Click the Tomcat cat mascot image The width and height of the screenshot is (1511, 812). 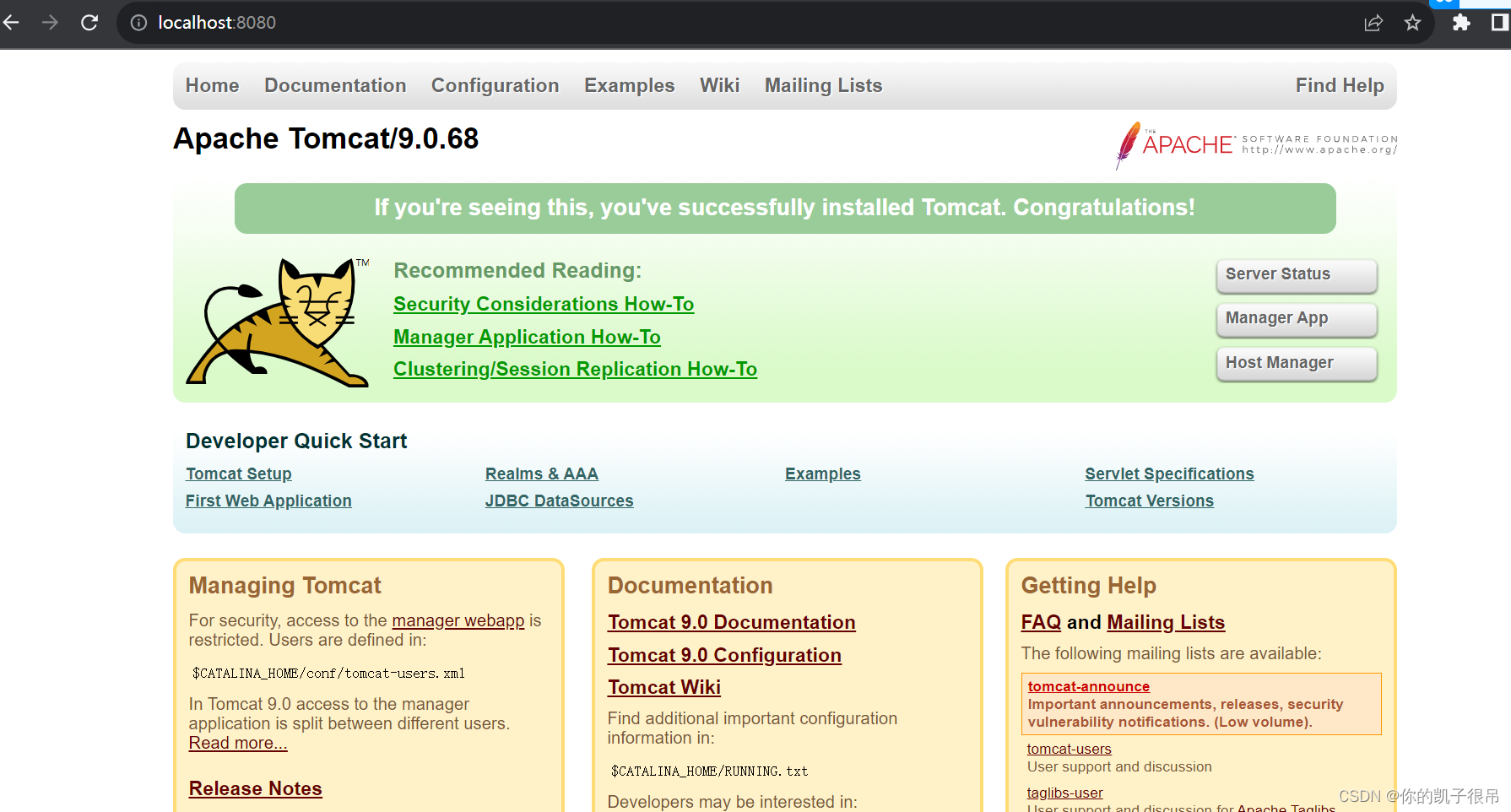[x=278, y=322]
